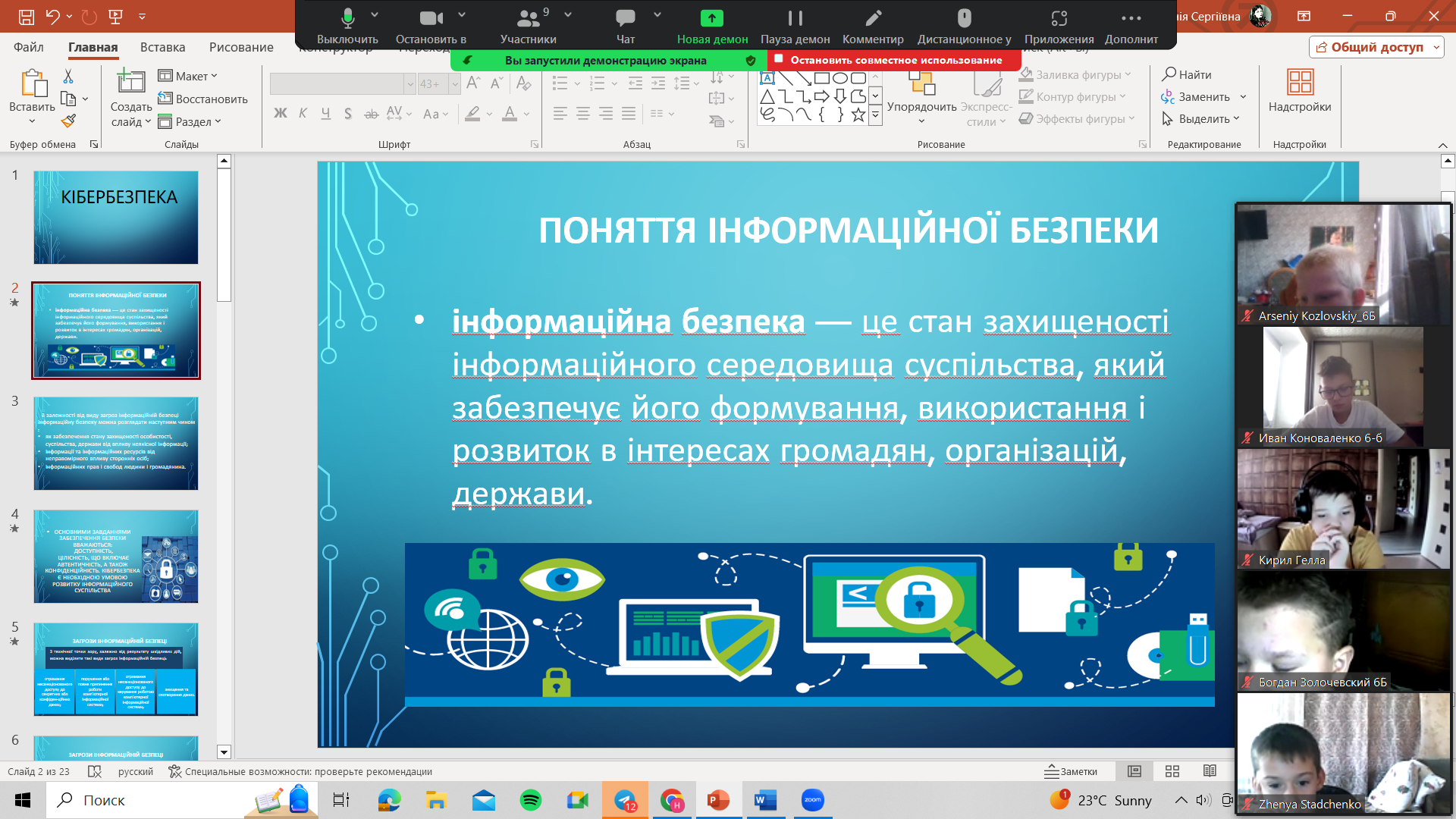The height and width of the screenshot is (819, 1456).
Task: Expand shapes gallery more arrow
Action: pos(875,116)
